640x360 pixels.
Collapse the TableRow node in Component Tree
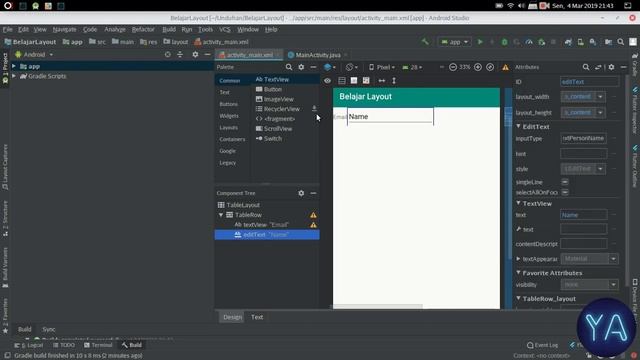pyautogui.click(x=221, y=215)
